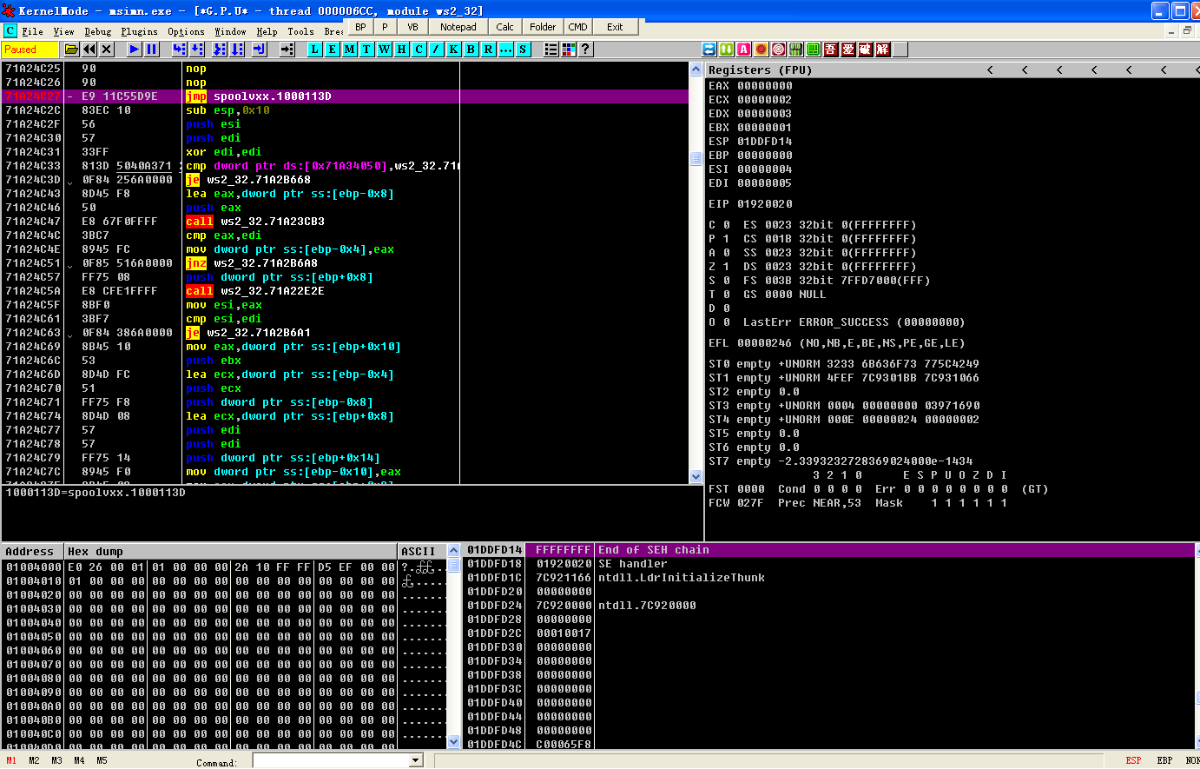Click disassembly scrollbar up arrow
Image resolution: width=1200 pixels, height=769 pixels.
[x=695, y=69]
